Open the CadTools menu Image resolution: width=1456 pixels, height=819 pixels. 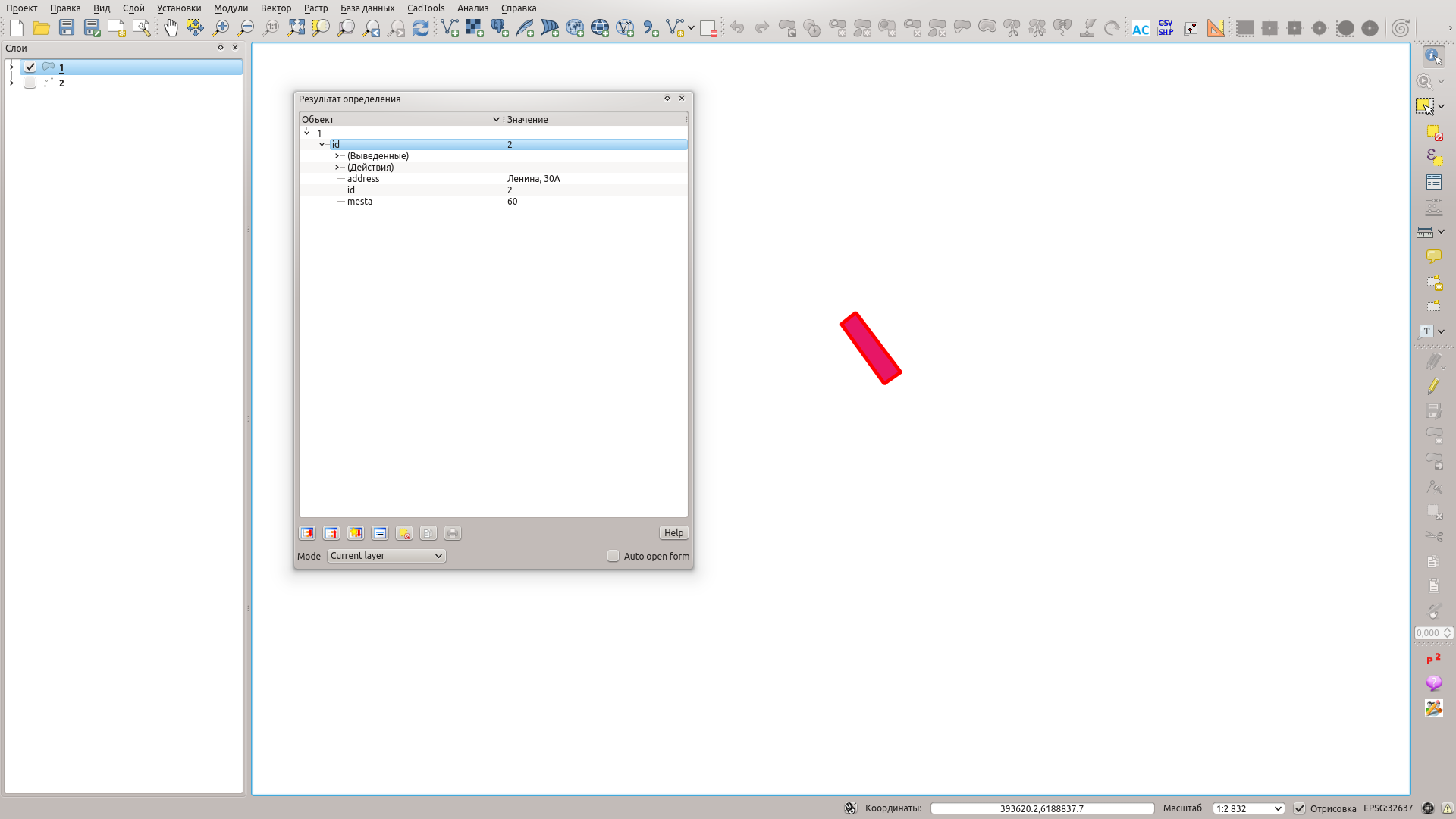[425, 8]
